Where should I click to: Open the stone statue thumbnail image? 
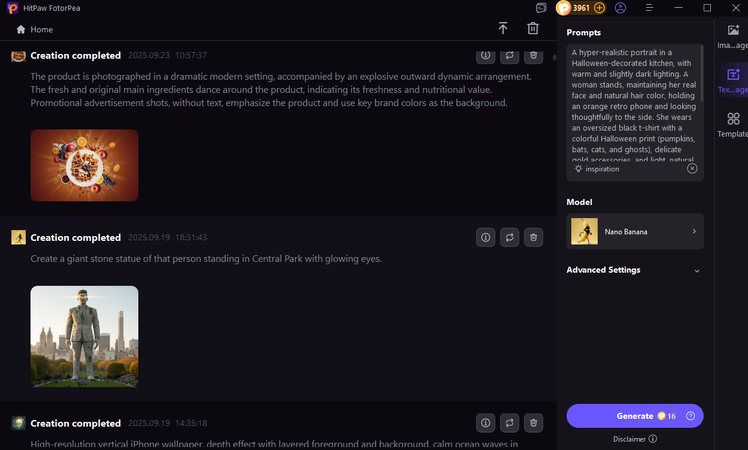pyautogui.click(x=84, y=336)
